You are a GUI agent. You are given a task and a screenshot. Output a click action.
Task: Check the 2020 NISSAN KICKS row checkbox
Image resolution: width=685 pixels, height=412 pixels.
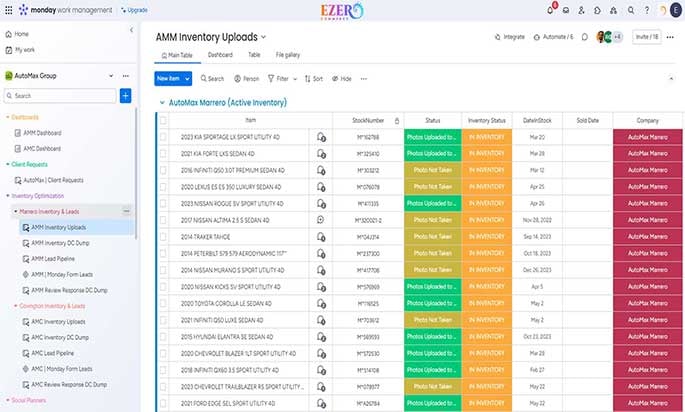click(x=163, y=287)
